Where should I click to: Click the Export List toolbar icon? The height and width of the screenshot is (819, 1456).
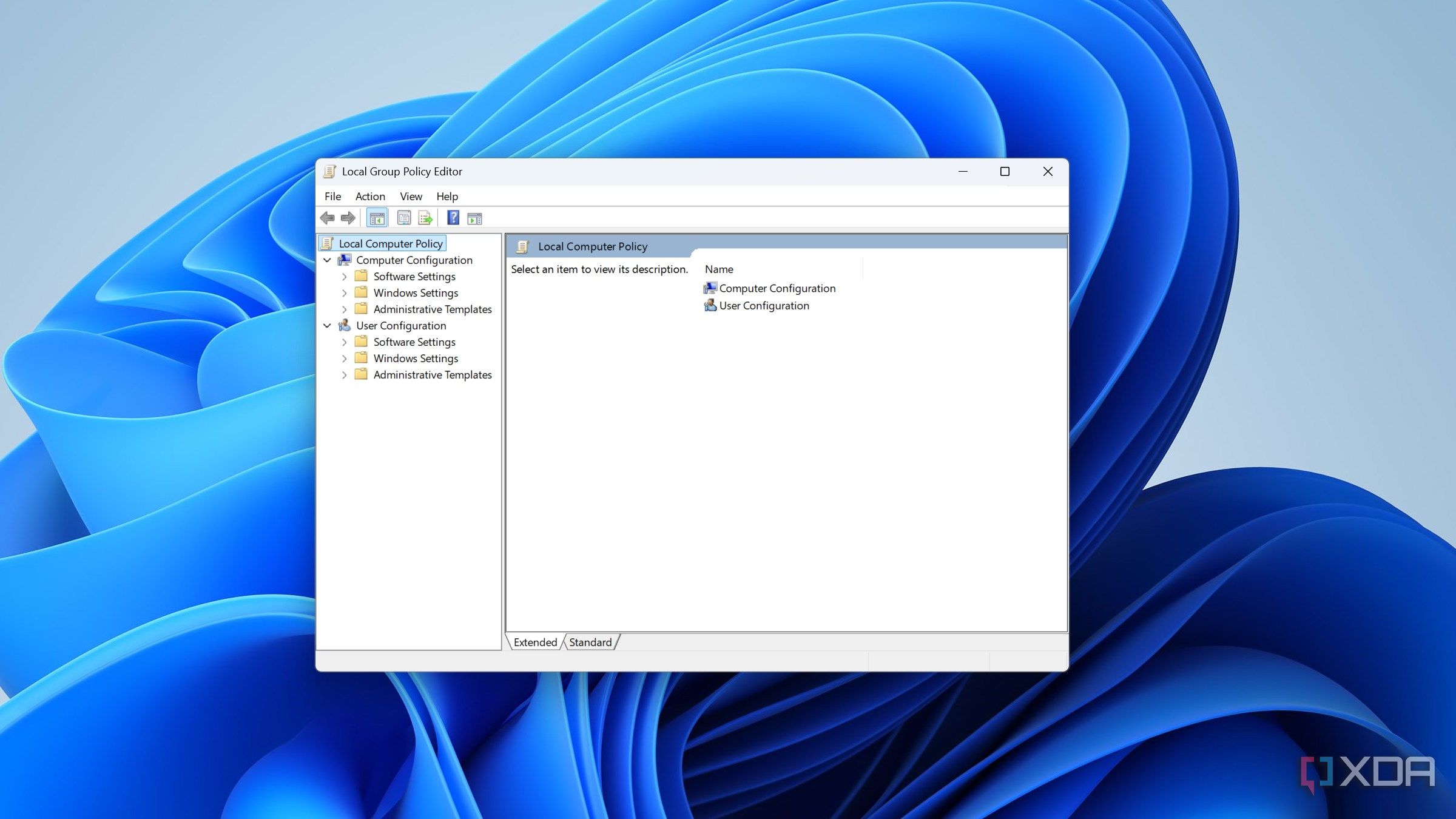coord(425,218)
